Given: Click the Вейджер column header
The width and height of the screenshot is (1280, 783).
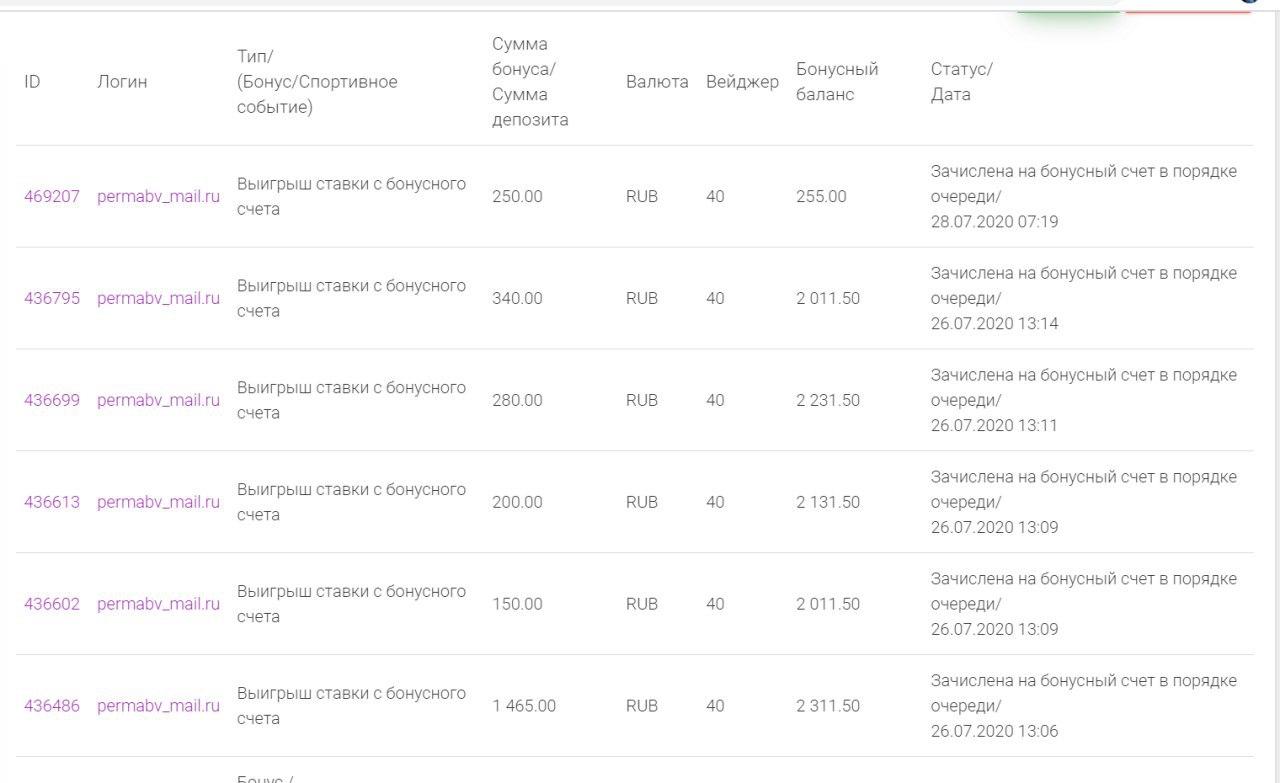Looking at the screenshot, I should point(742,82).
